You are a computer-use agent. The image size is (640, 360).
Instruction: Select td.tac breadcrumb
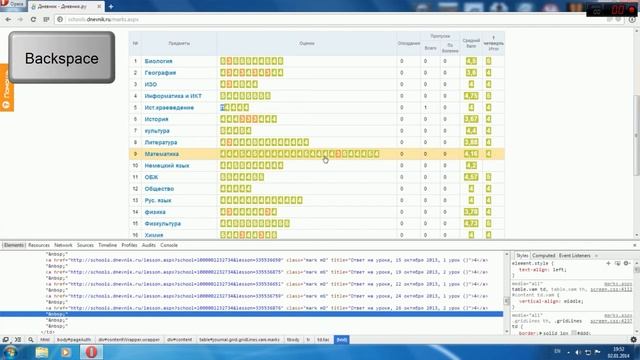[x=323, y=340]
